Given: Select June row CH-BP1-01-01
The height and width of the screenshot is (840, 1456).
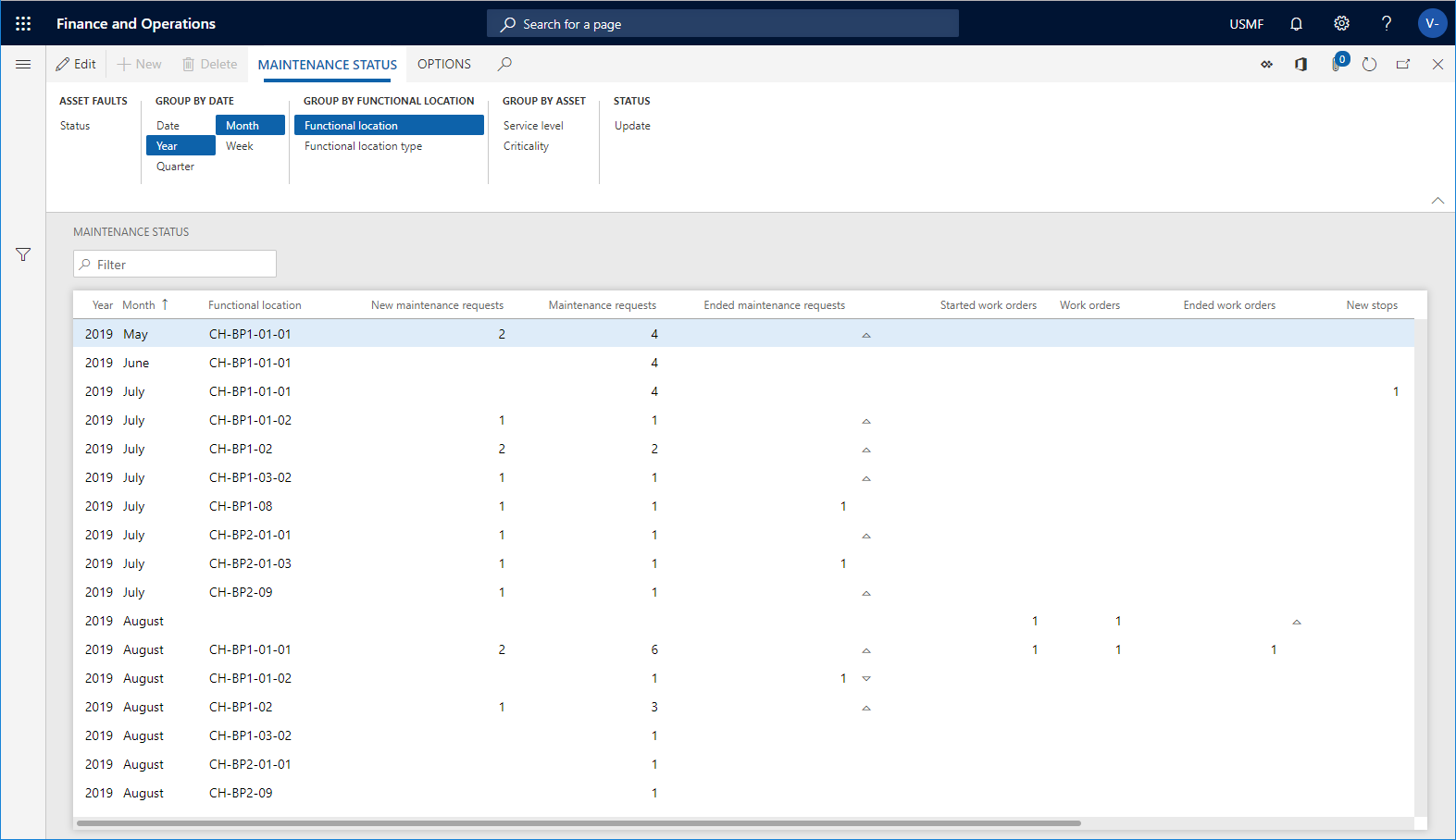Looking at the screenshot, I should tap(743, 363).
